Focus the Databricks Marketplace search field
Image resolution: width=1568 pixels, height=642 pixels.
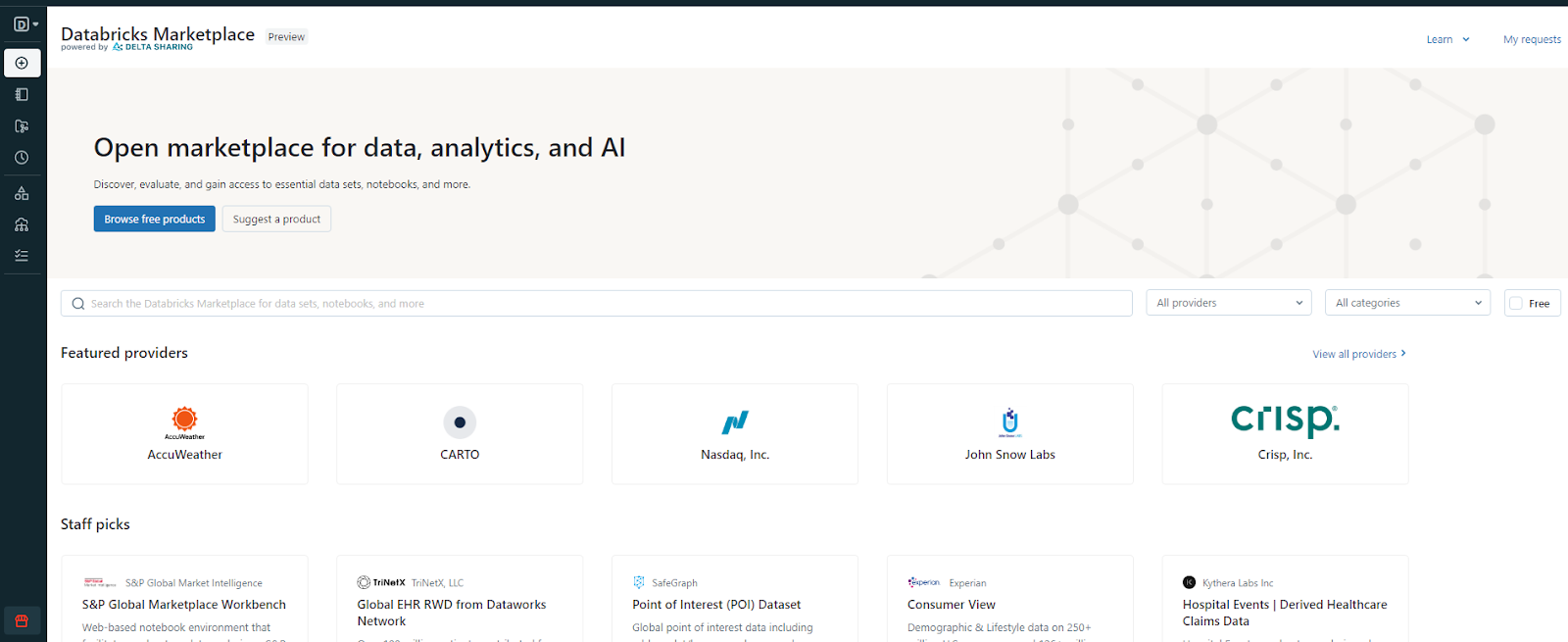click(x=596, y=304)
